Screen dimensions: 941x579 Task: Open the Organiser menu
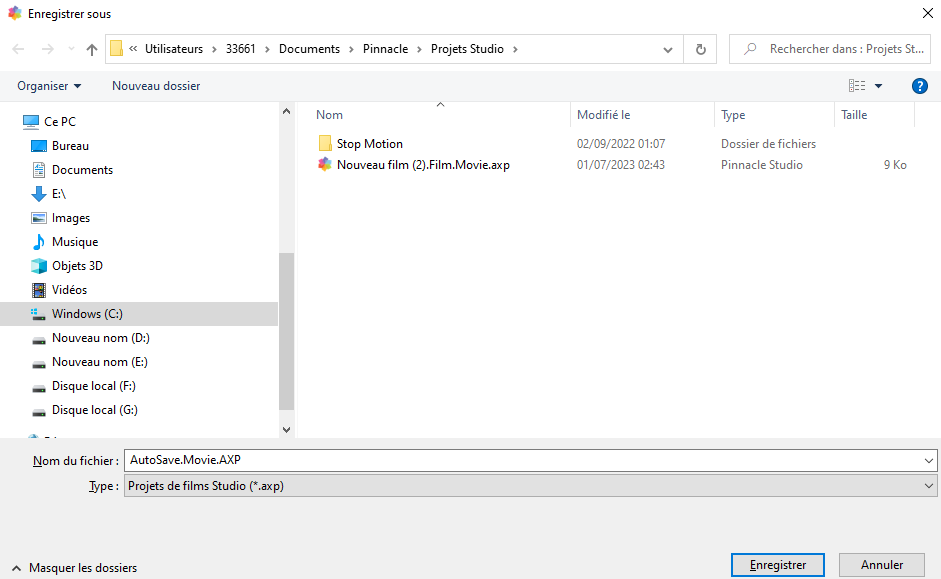click(49, 86)
